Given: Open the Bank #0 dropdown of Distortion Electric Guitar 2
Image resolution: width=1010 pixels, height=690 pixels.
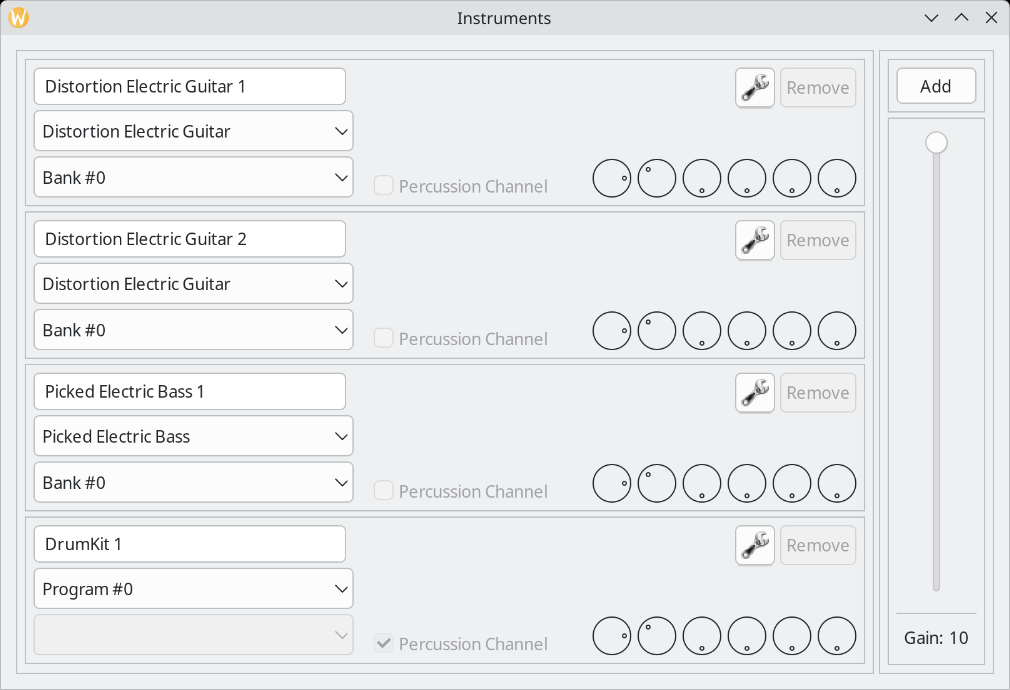Looking at the screenshot, I should [193, 330].
